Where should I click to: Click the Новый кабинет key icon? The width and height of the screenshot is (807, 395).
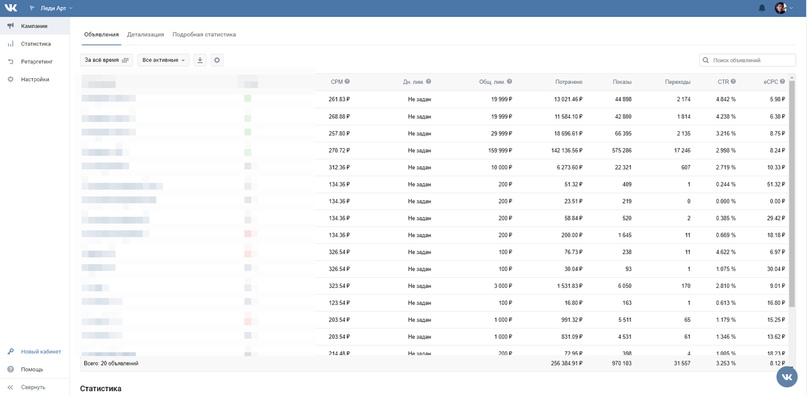tap(10, 352)
